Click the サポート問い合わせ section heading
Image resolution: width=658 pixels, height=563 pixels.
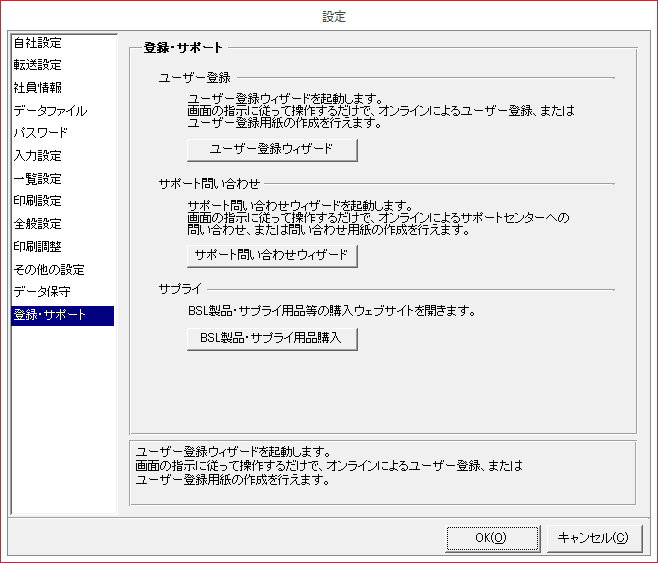[209, 184]
